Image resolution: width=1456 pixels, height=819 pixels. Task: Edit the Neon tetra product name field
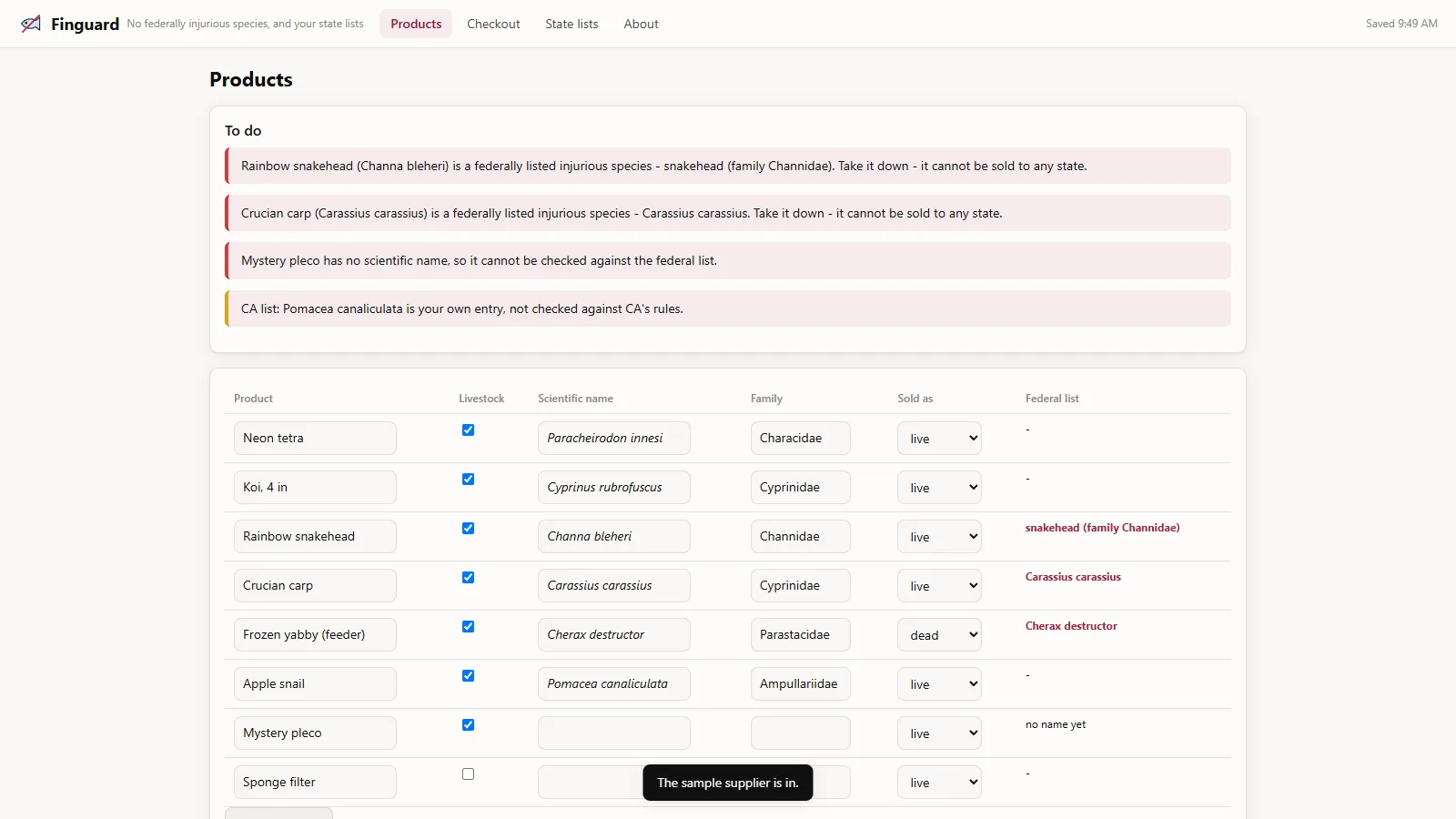pyautogui.click(x=315, y=439)
